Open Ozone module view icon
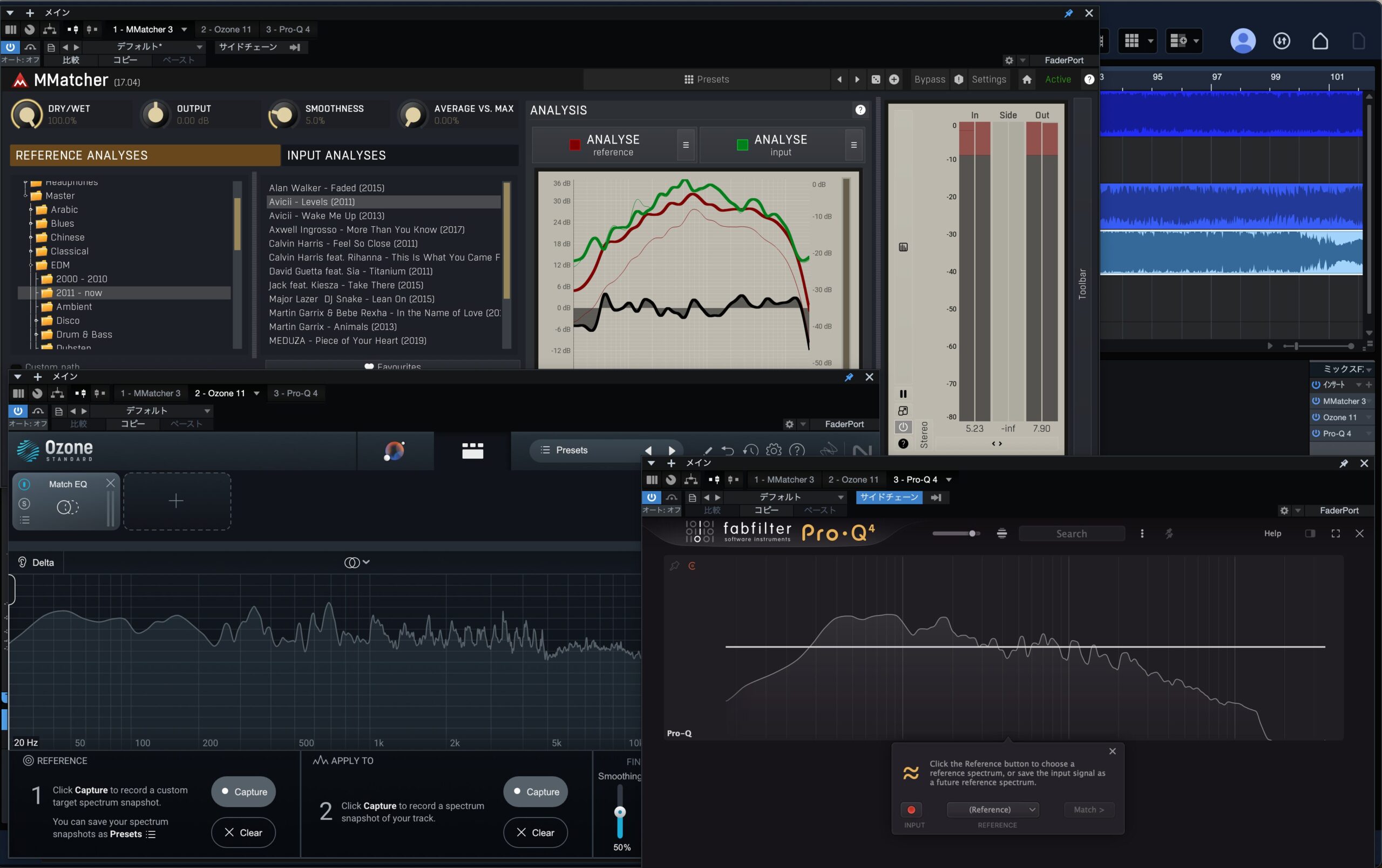The width and height of the screenshot is (1382, 868). tap(472, 451)
